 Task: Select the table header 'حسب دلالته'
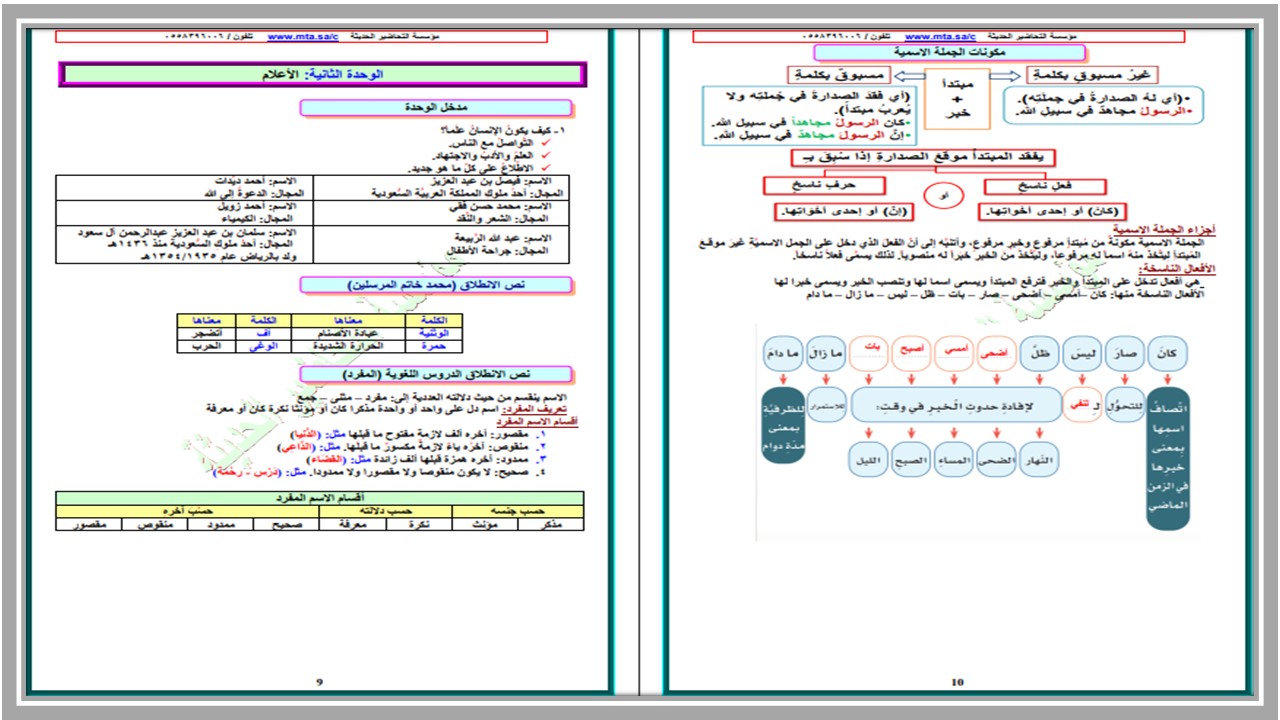(x=386, y=511)
